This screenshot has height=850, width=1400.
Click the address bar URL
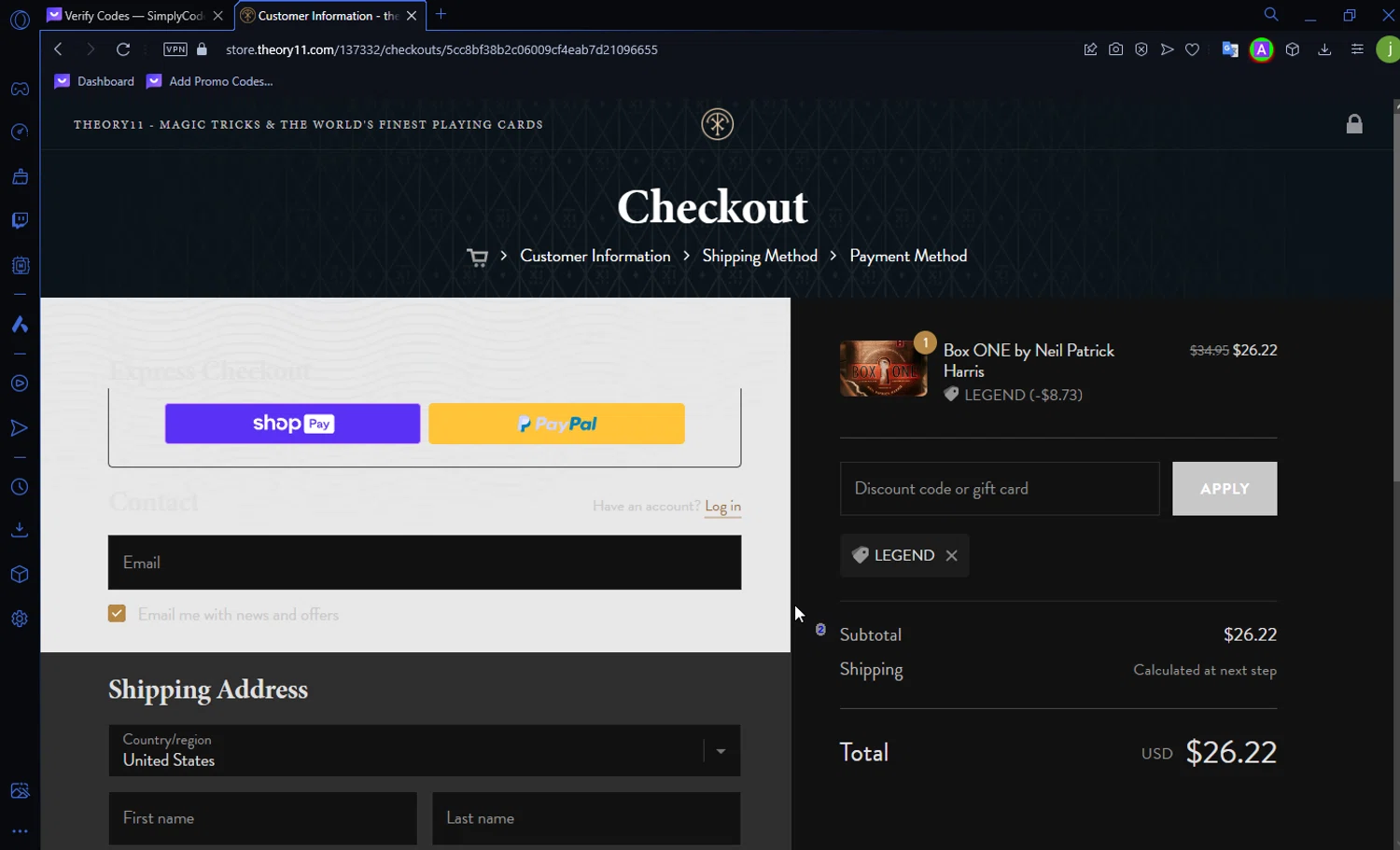[441, 49]
